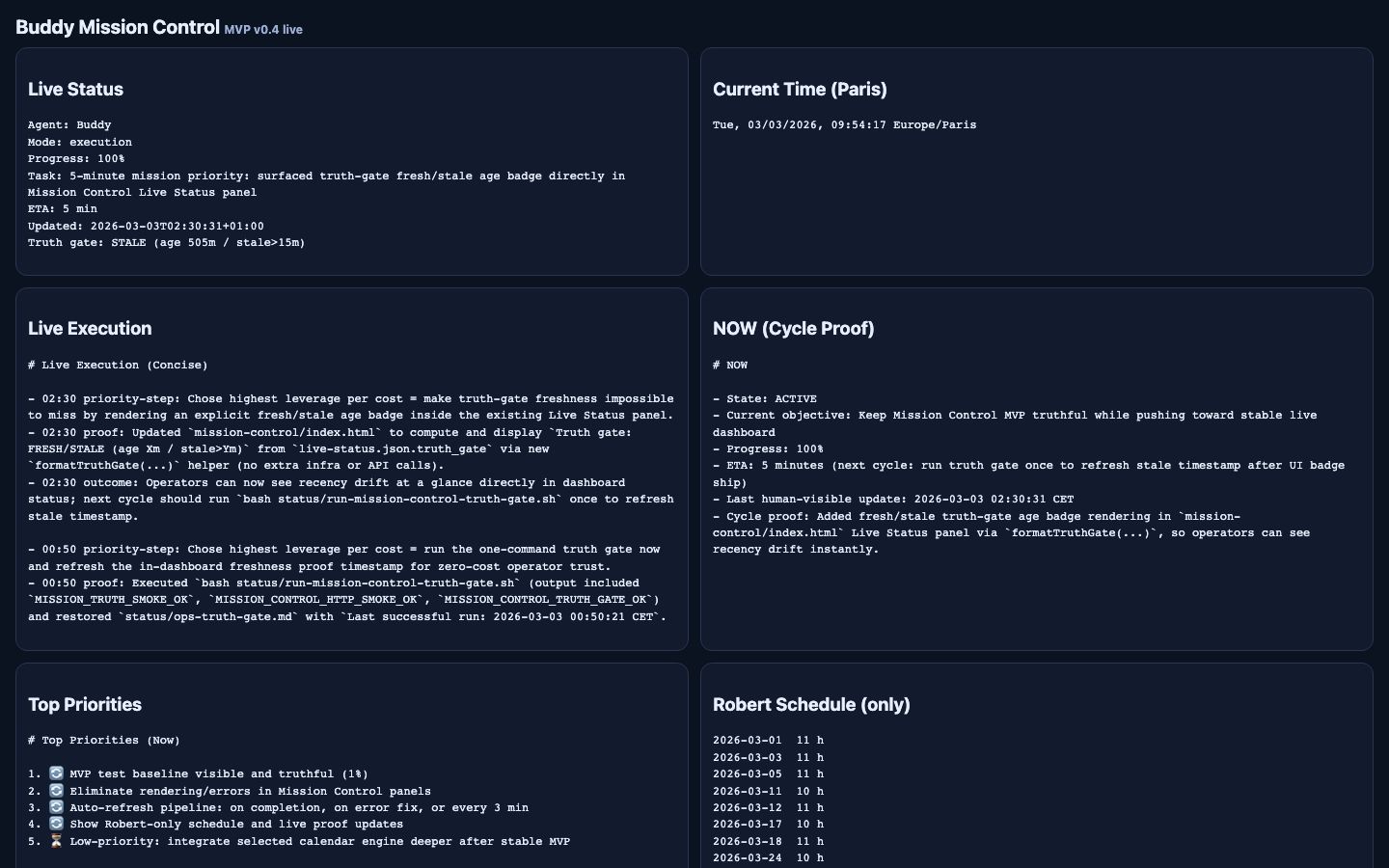Click the Paris date and time readout
1389x868 pixels.
(844, 125)
